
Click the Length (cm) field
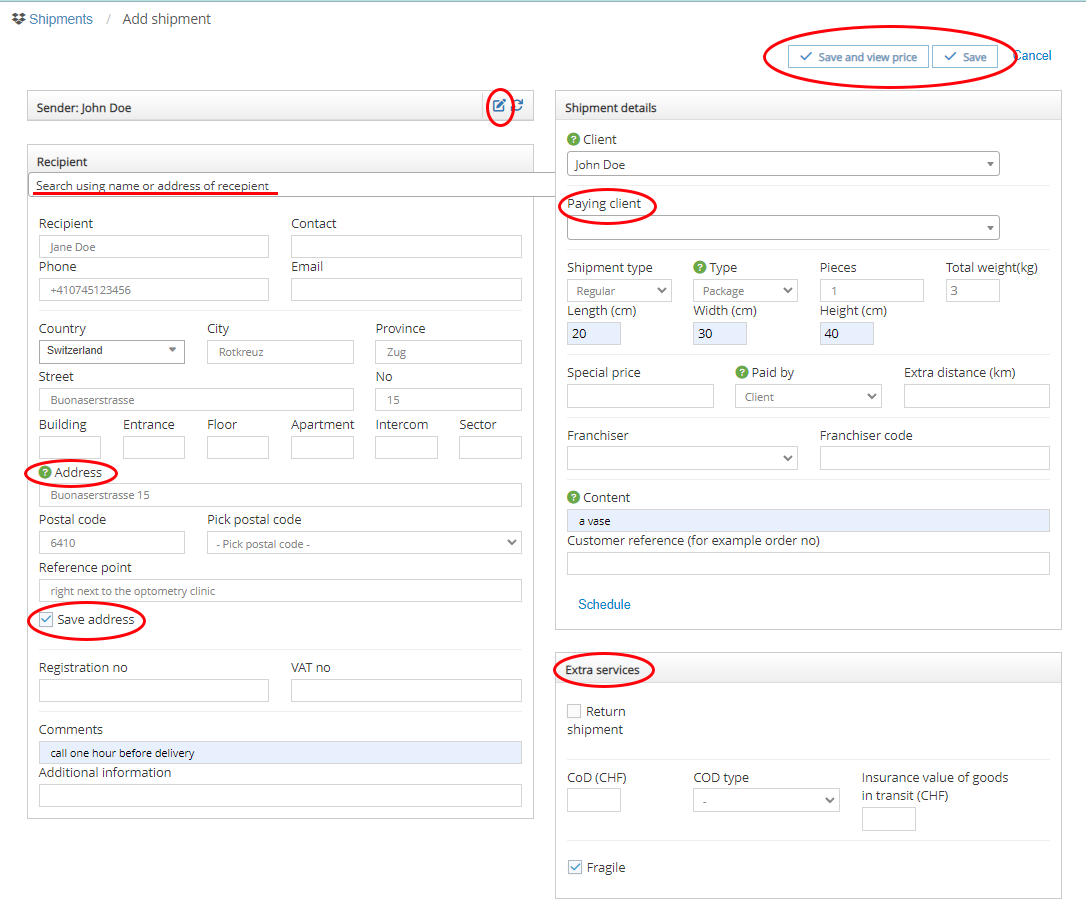coord(594,334)
